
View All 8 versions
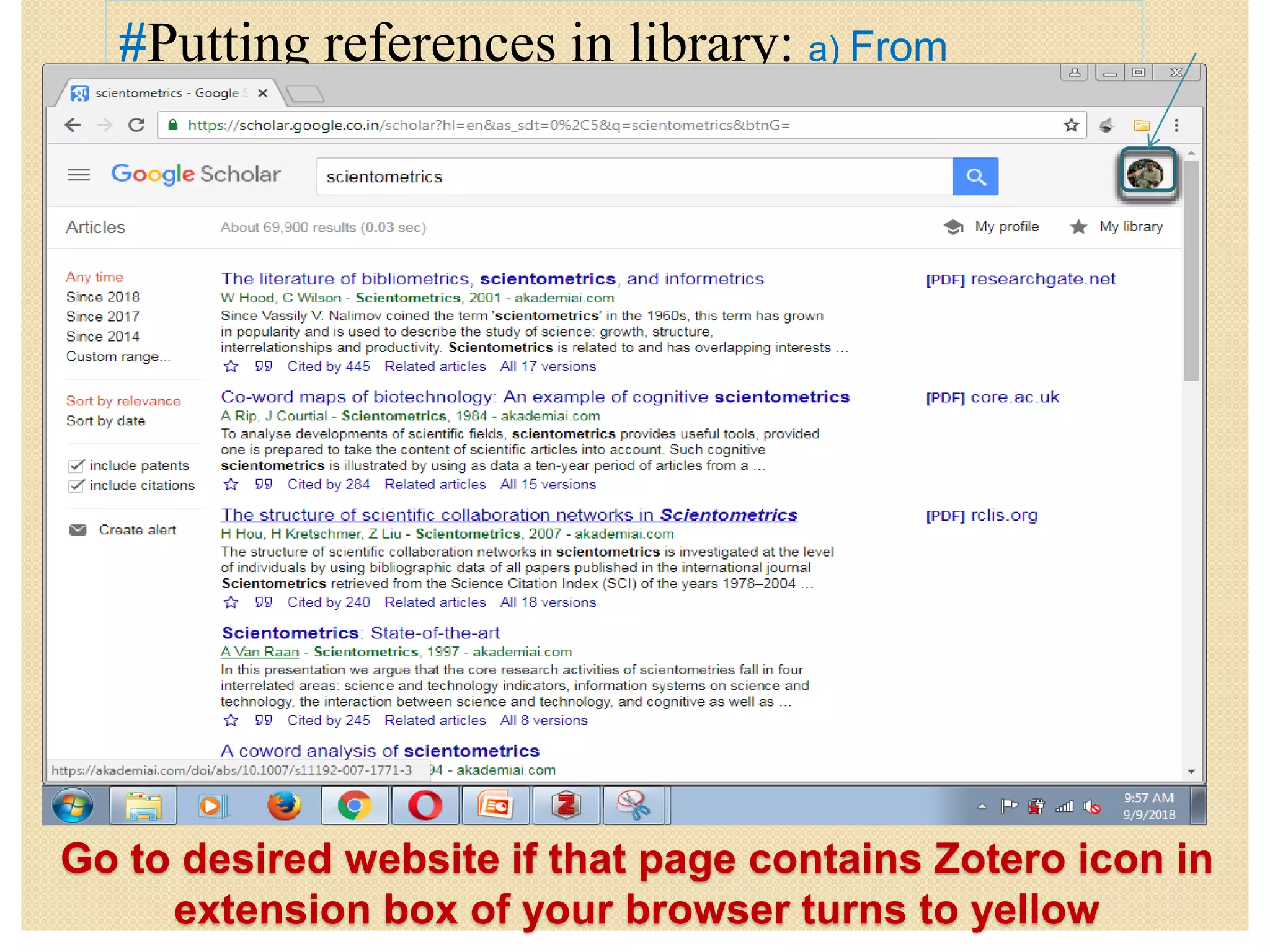(544, 720)
